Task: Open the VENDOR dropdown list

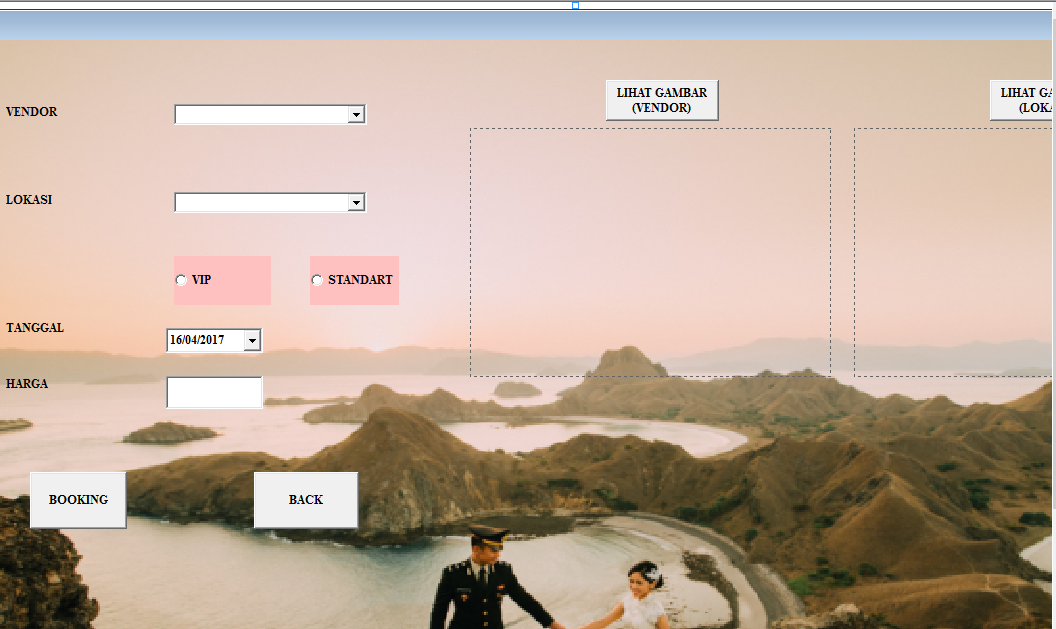Action: pyautogui.click(x=357, y=114)
